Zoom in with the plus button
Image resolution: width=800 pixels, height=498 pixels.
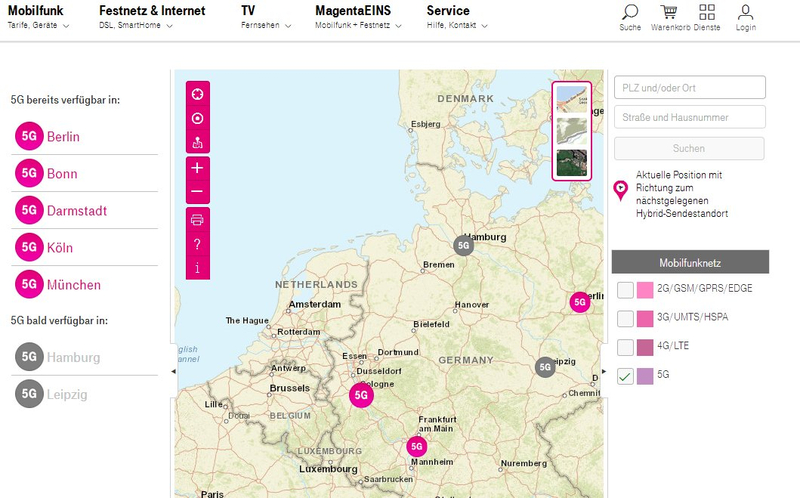[x=197, y=168]
